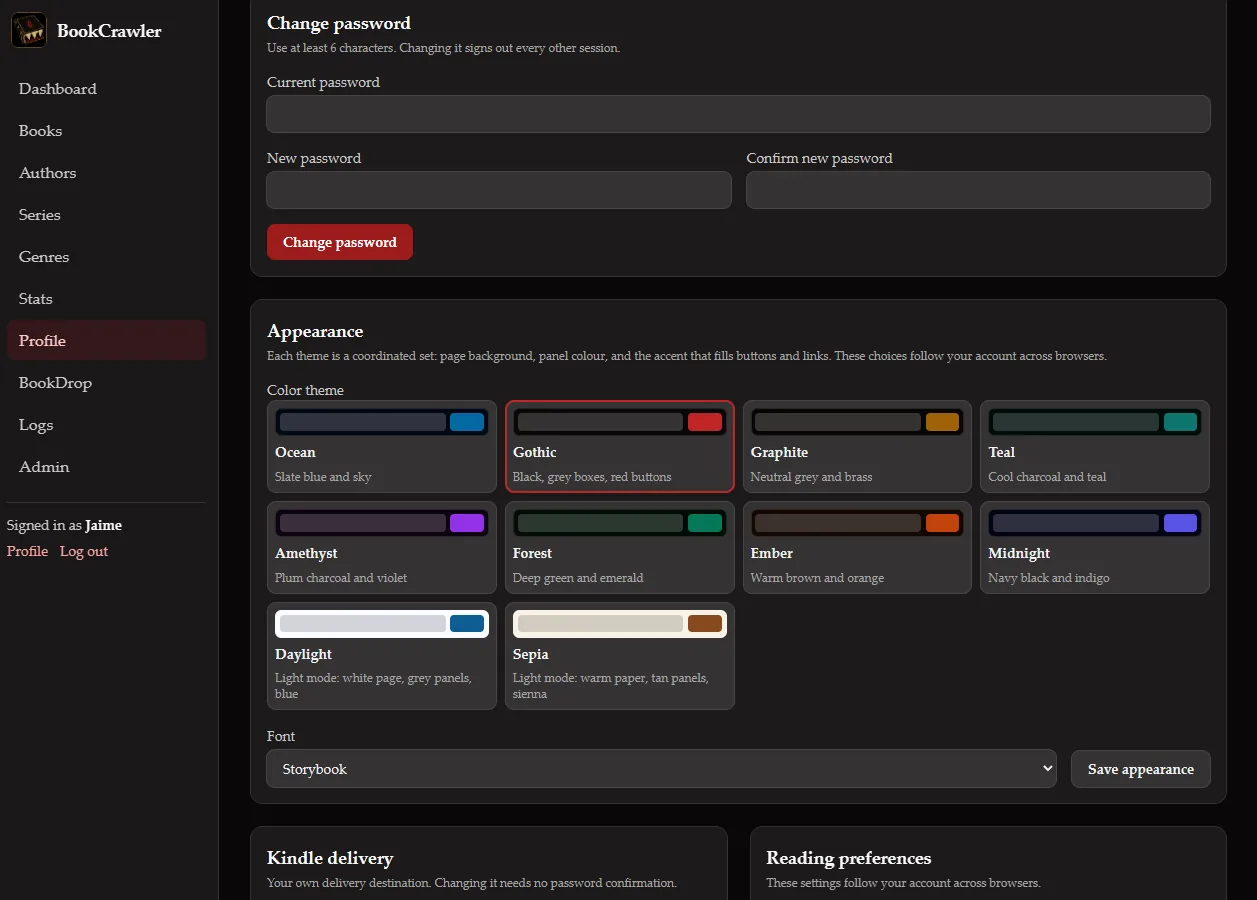Viewport: 1257px width, 900px height.
Task: Click Sepia's sienna accent swatch
Action: click(705, 624)
